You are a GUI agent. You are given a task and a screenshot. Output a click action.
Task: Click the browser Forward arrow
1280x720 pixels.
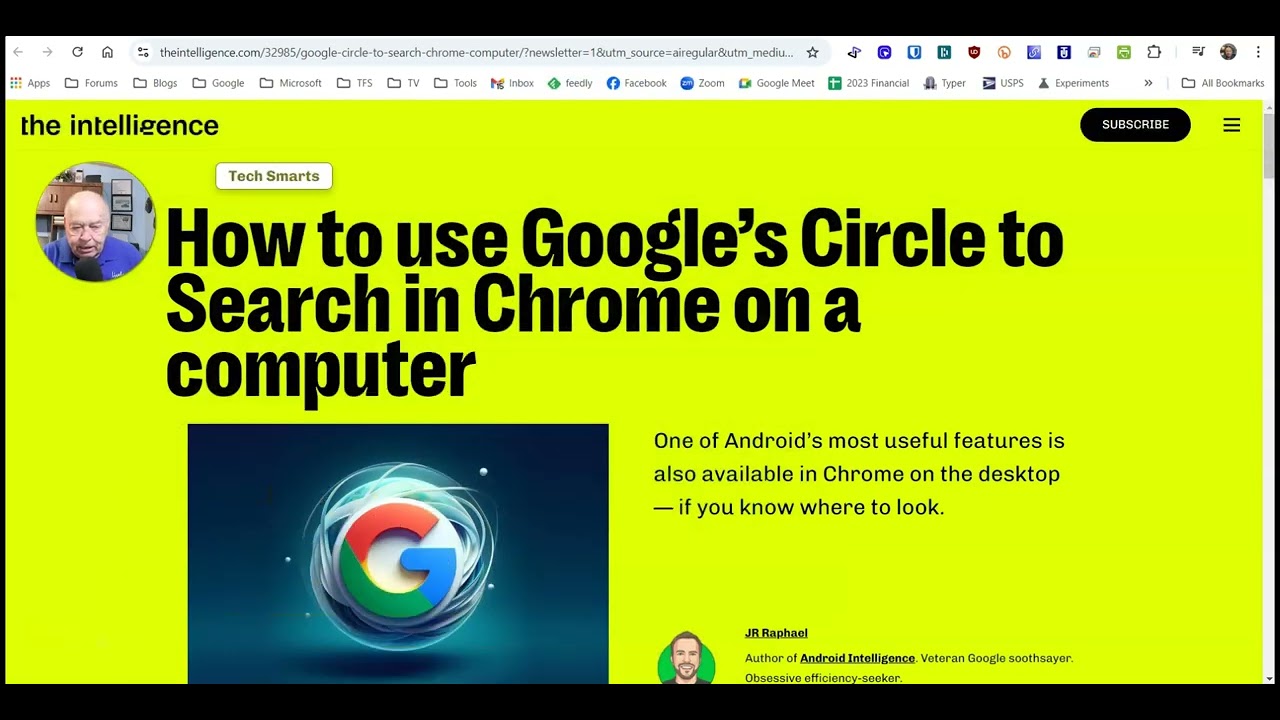point(47,52)
